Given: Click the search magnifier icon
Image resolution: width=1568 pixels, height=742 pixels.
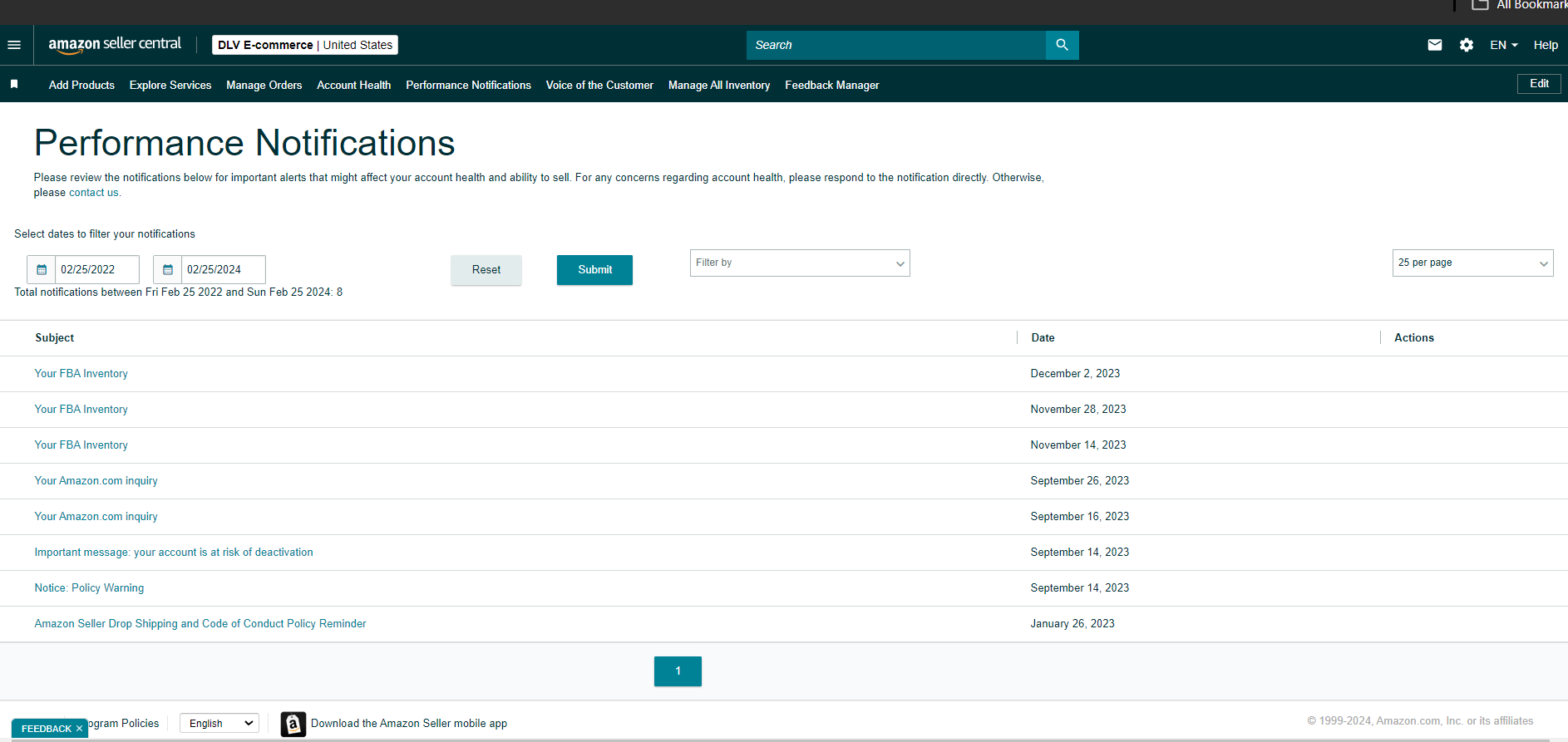Looking at the screenshot, I should coord(1062,45).
